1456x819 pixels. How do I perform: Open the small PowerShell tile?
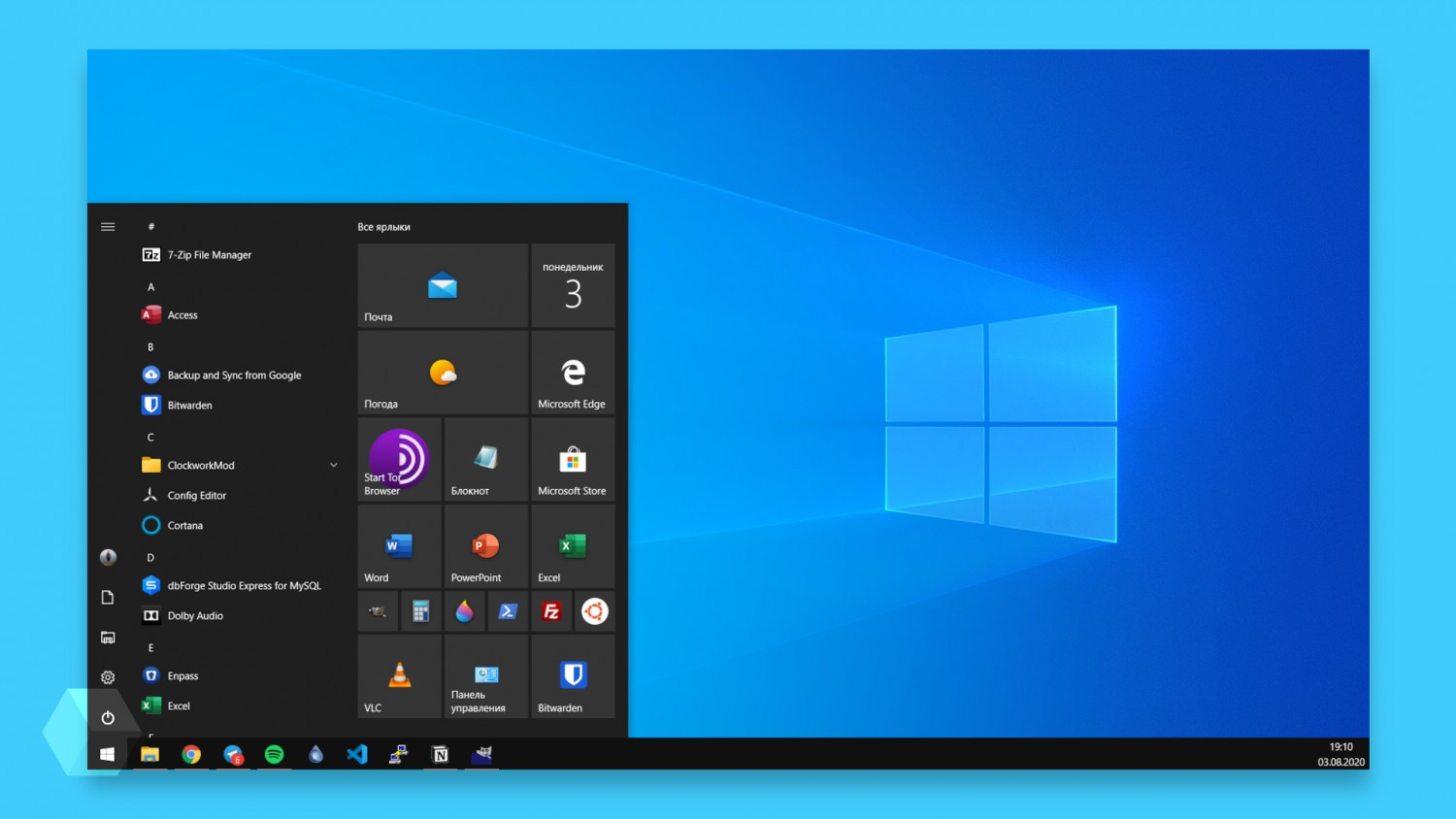[x=508, y=611]
